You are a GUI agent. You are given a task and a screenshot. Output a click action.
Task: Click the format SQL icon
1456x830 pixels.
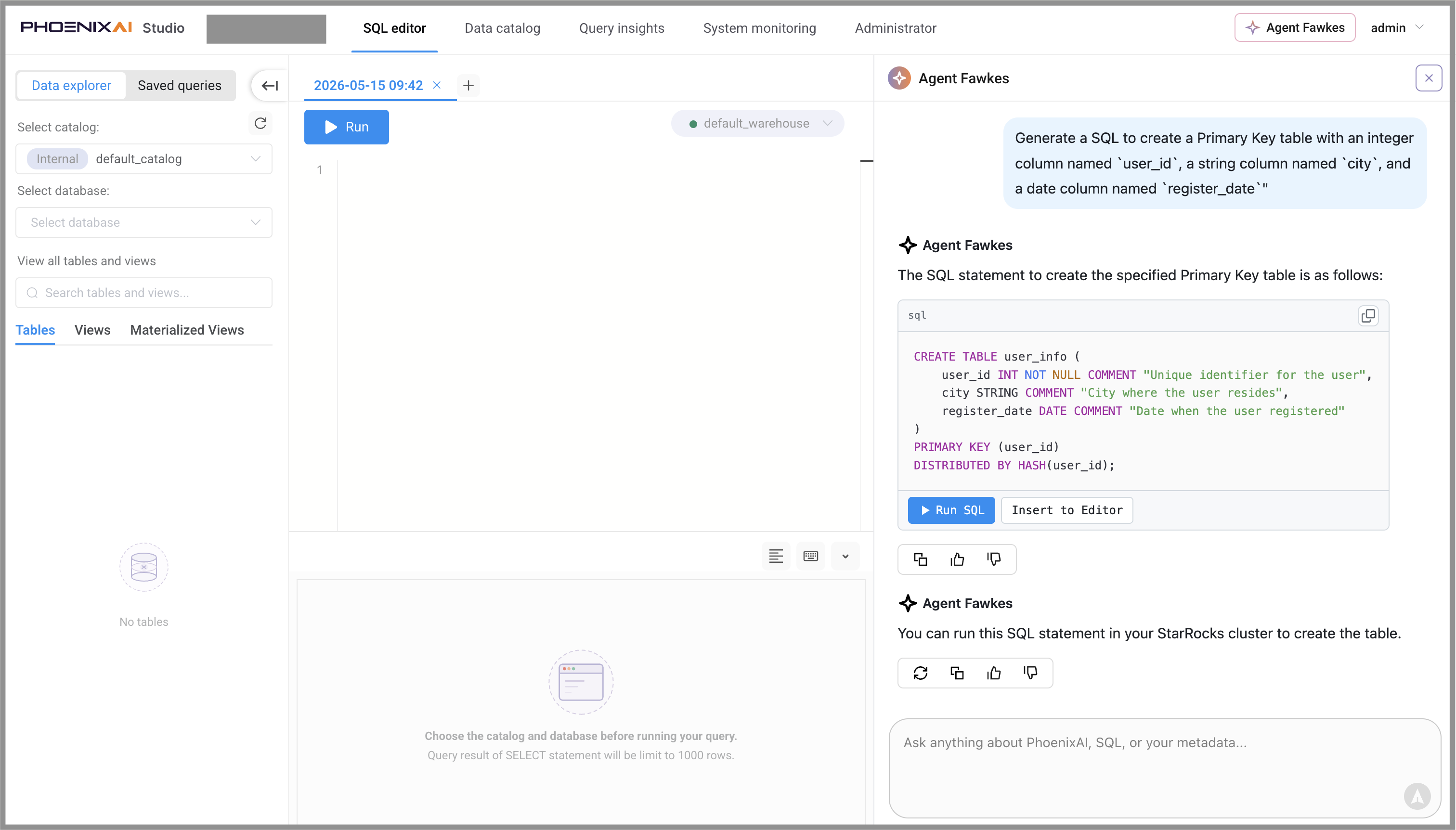(x=776, y=557)
